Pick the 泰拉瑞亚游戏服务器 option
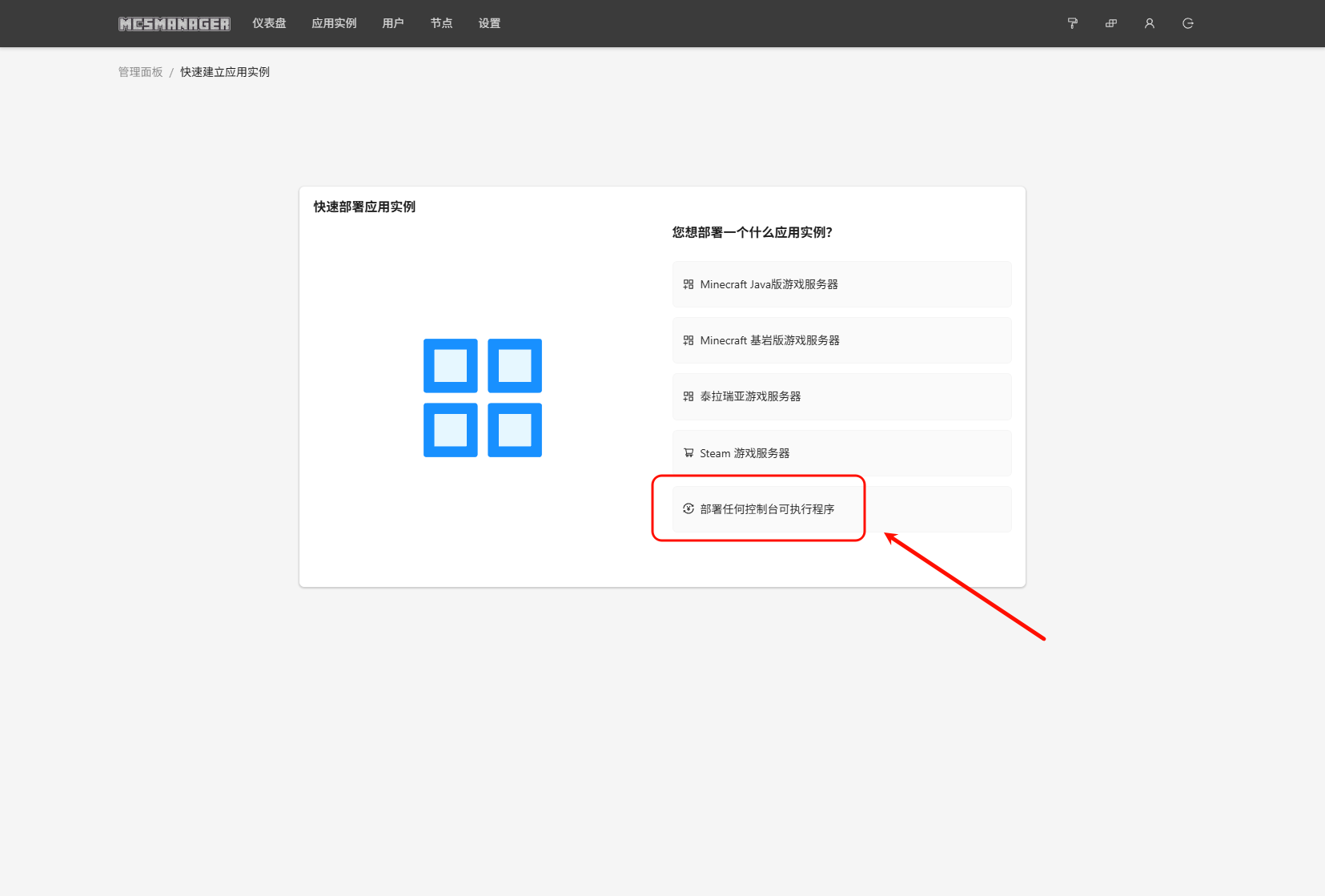 (841, 396)
